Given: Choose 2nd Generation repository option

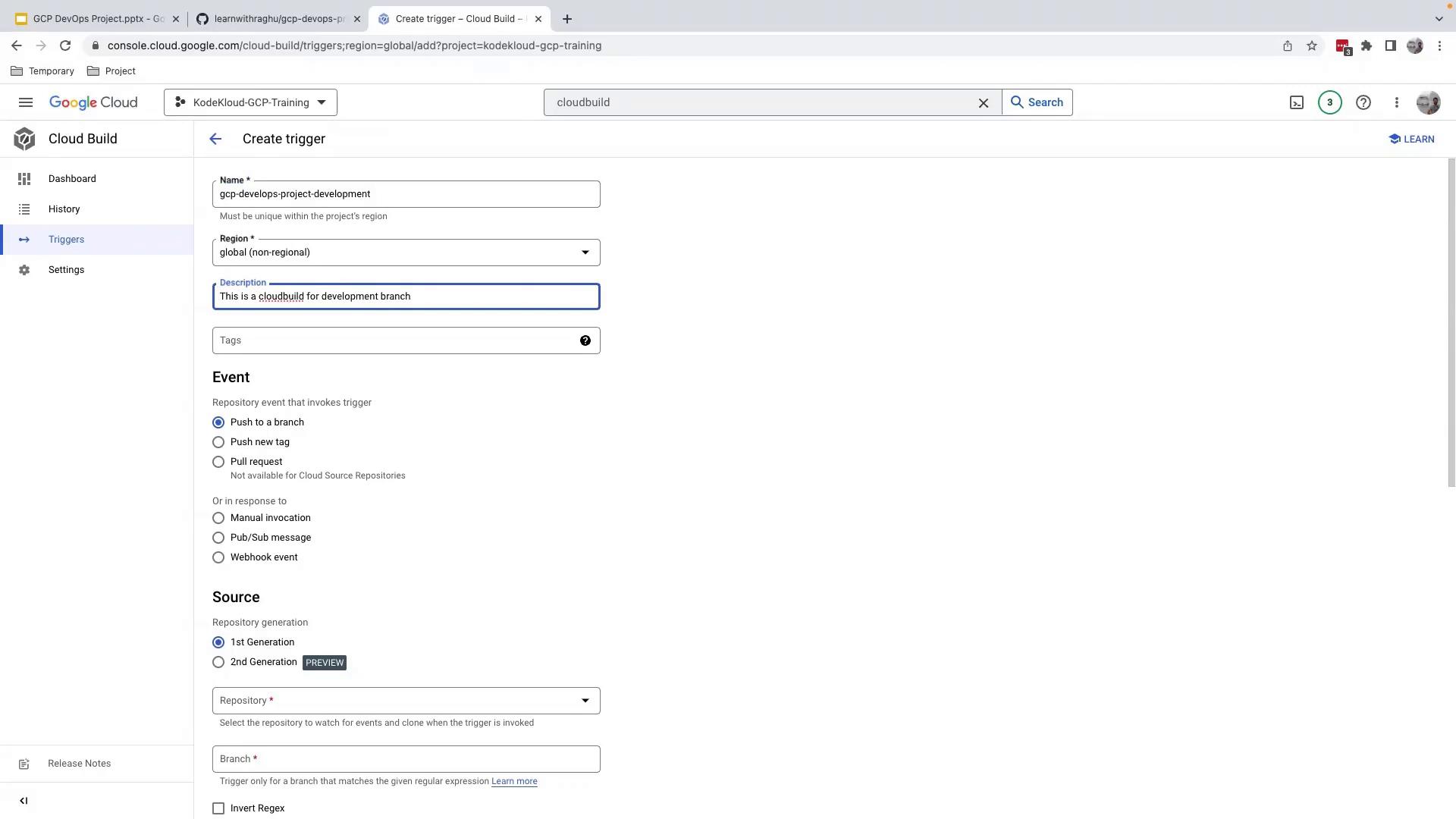Looking at the screenshot, I should coord(218,662).
